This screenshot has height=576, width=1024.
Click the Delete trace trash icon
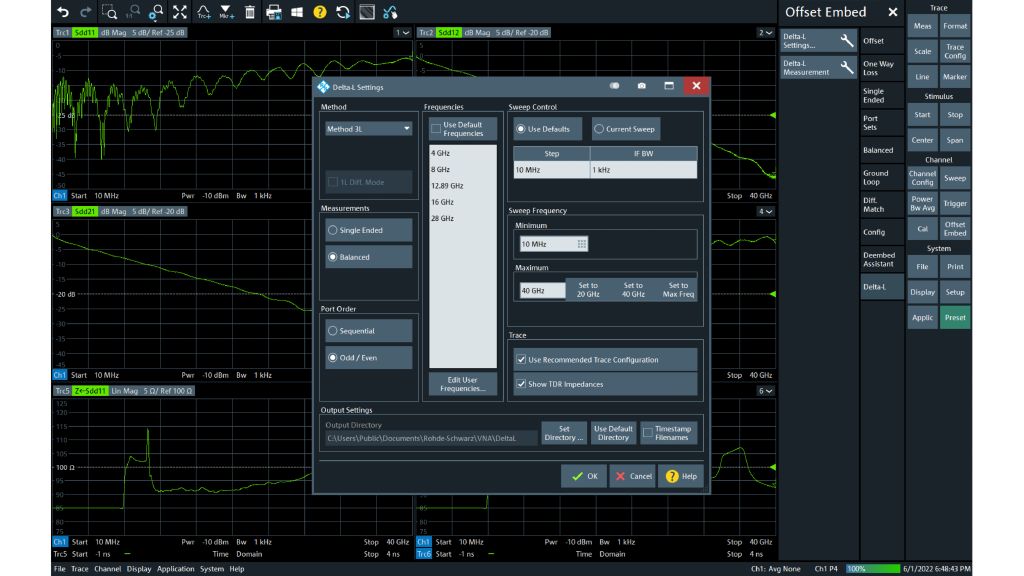coord(251,13)
